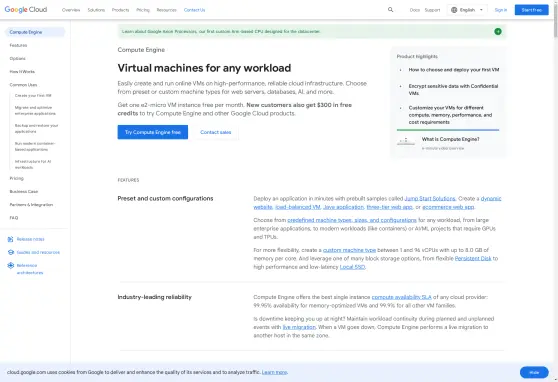Click the 'Preset and custom configurations' heading
Screen dimensions: 558x382
pos(165,198)
